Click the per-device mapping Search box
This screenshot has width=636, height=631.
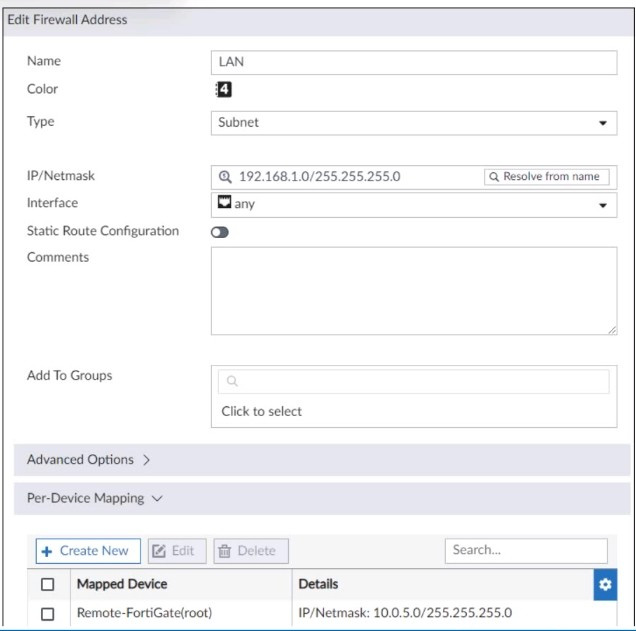[526, 551]
